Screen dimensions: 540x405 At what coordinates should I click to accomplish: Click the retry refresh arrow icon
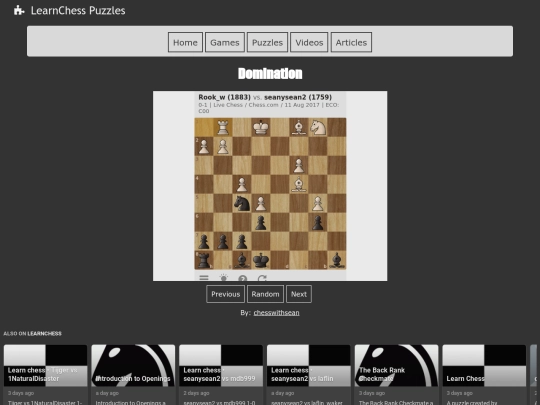click(x=262, y=278)
